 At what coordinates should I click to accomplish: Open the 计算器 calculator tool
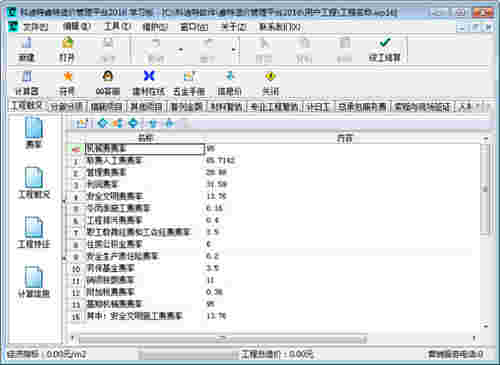coord(27,83)
